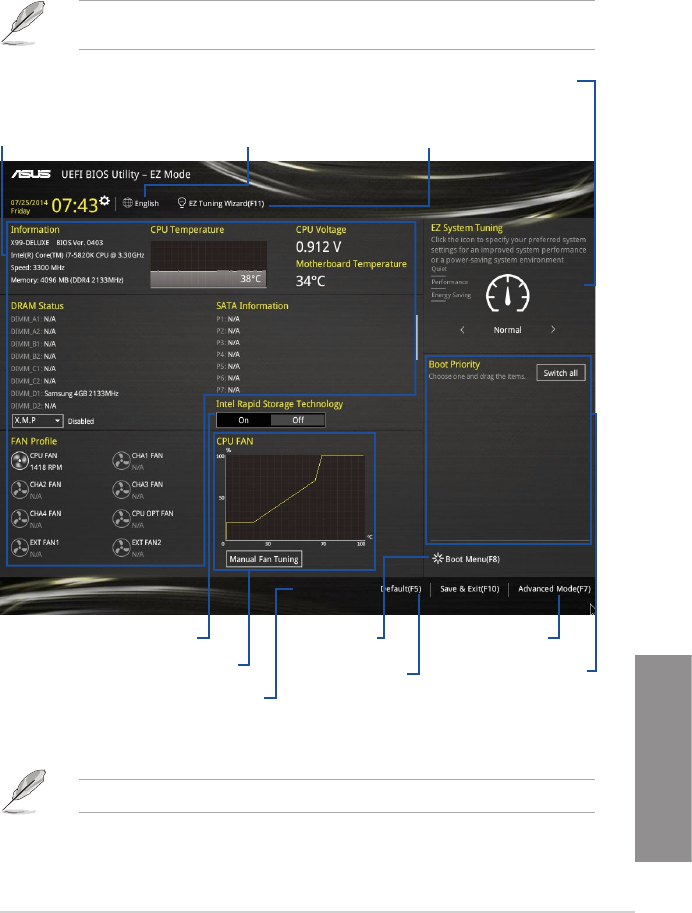Click the Switch all button

(560, 373)
